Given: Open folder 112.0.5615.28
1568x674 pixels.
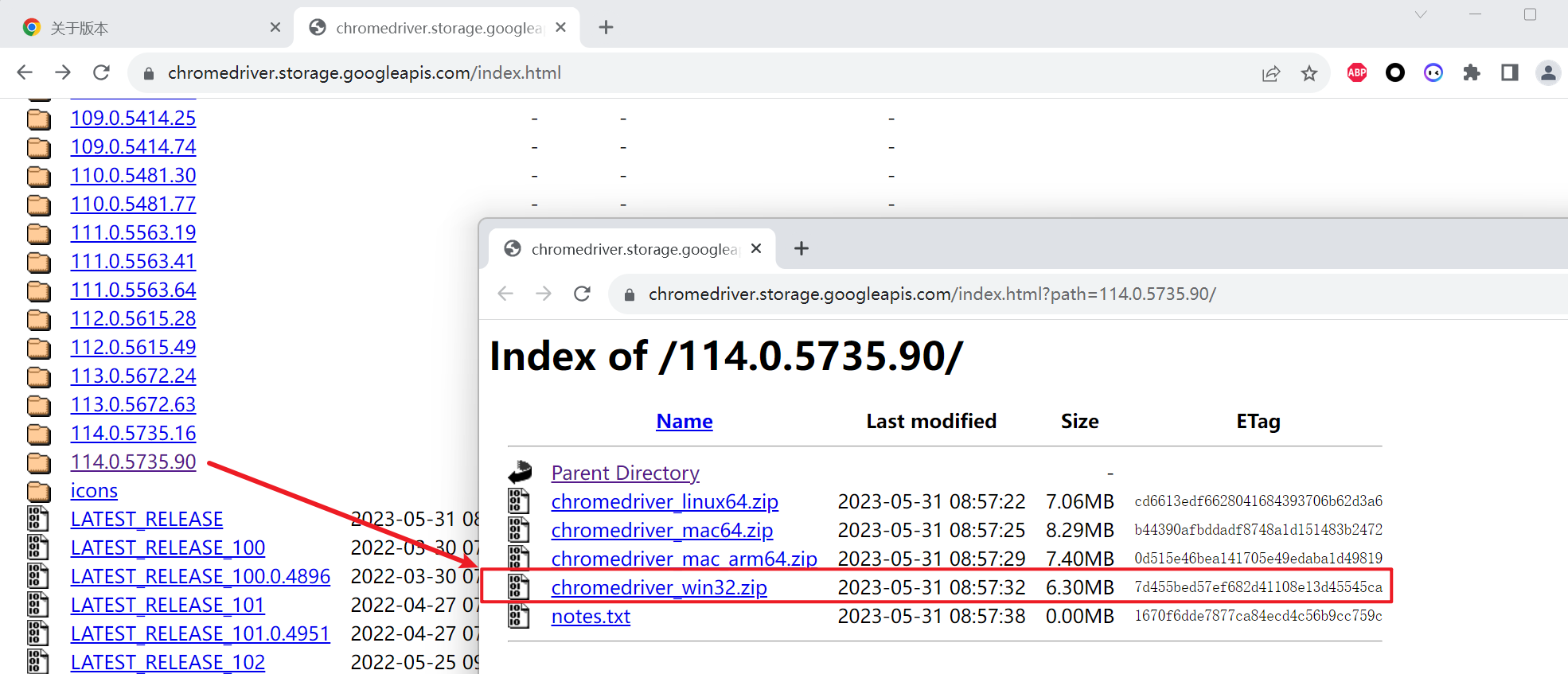Looking at the screenshot, I should 133,318.
